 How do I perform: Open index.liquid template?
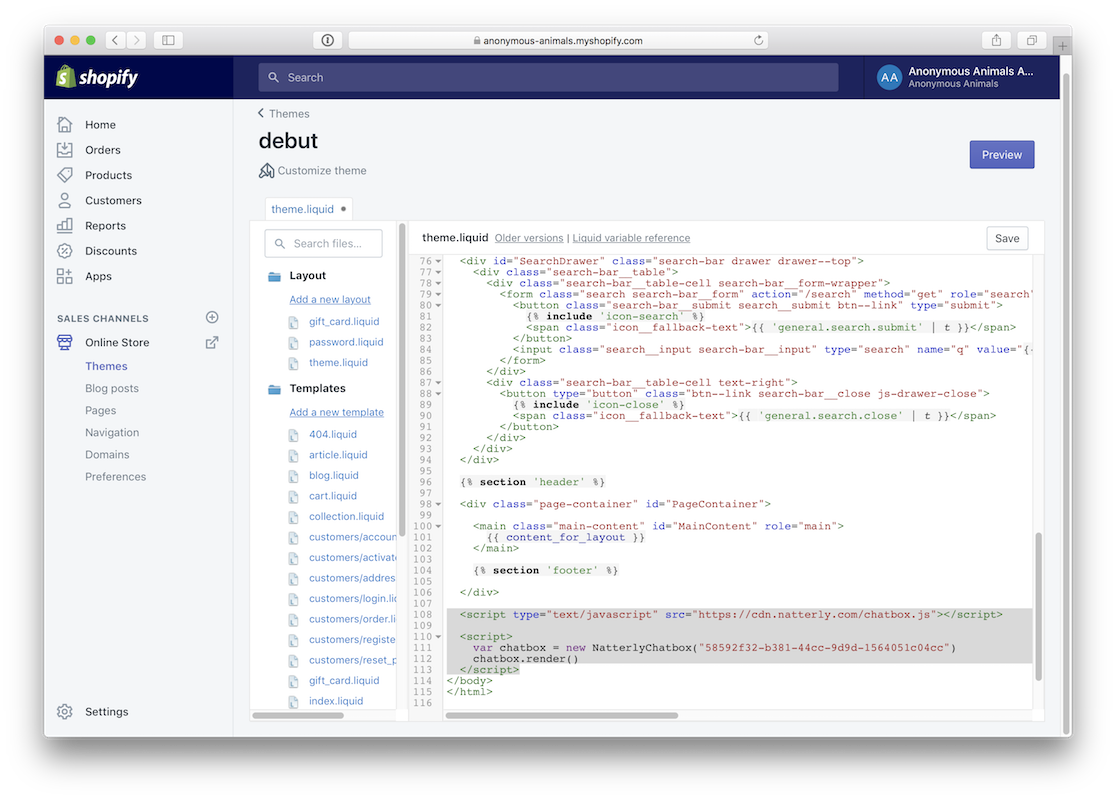click(336, 701)
